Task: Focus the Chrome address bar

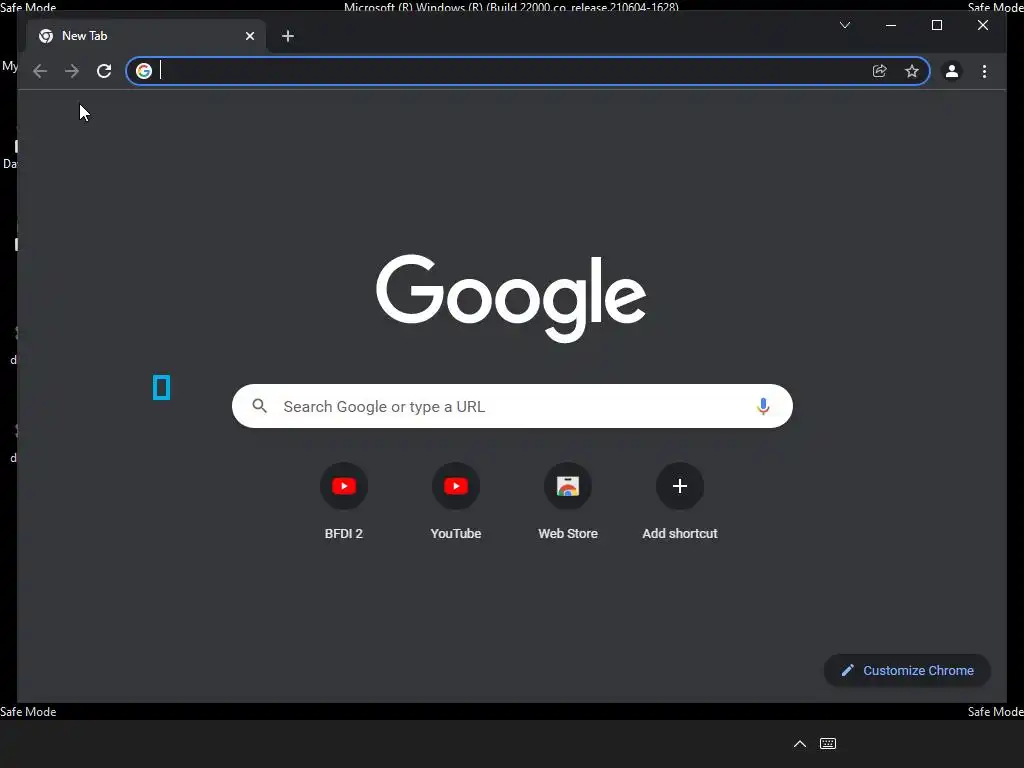Action: click(x=528, y=71)
